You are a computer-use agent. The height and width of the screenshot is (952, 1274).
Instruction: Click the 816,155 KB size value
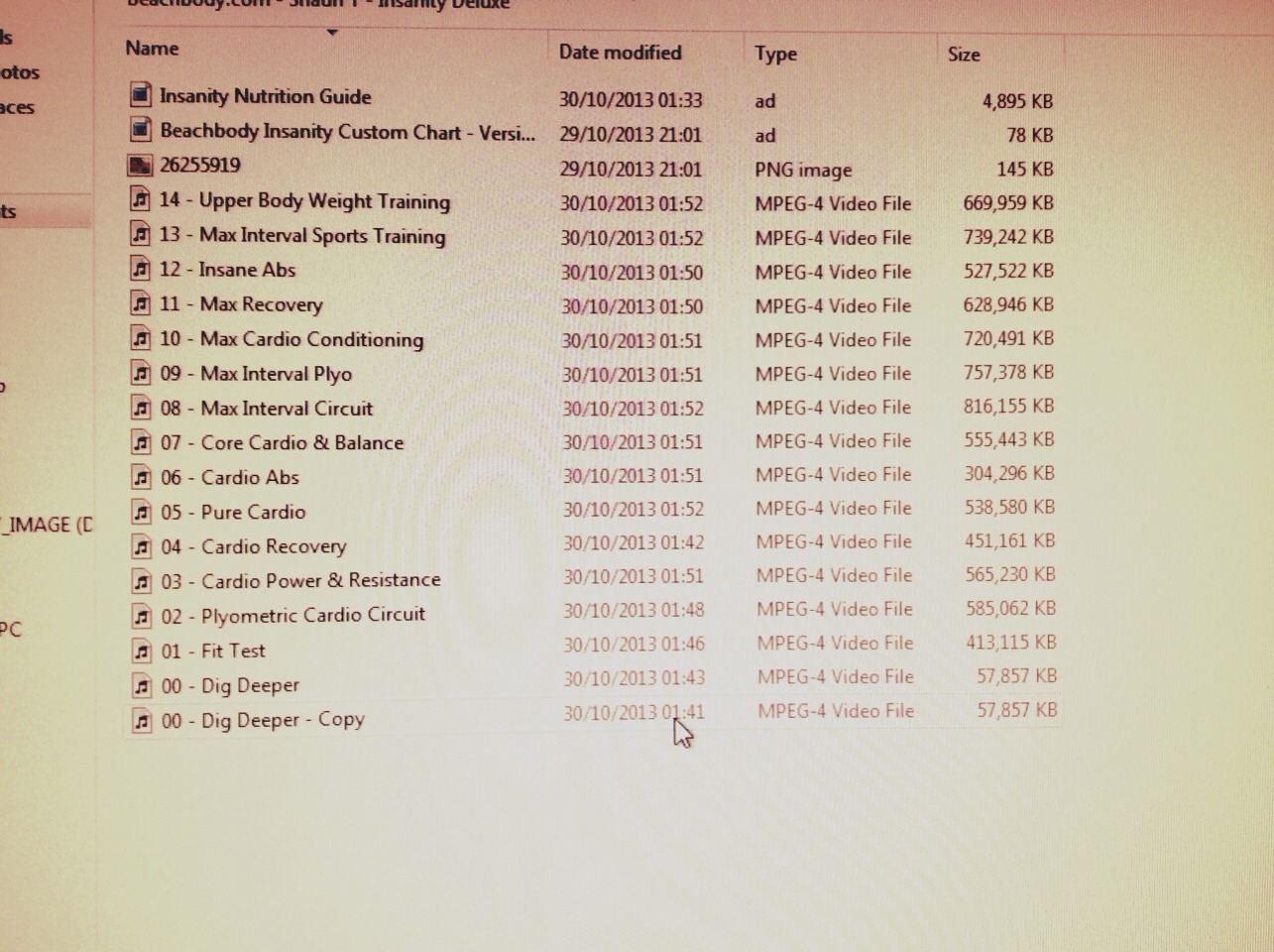coord(1008,406)
